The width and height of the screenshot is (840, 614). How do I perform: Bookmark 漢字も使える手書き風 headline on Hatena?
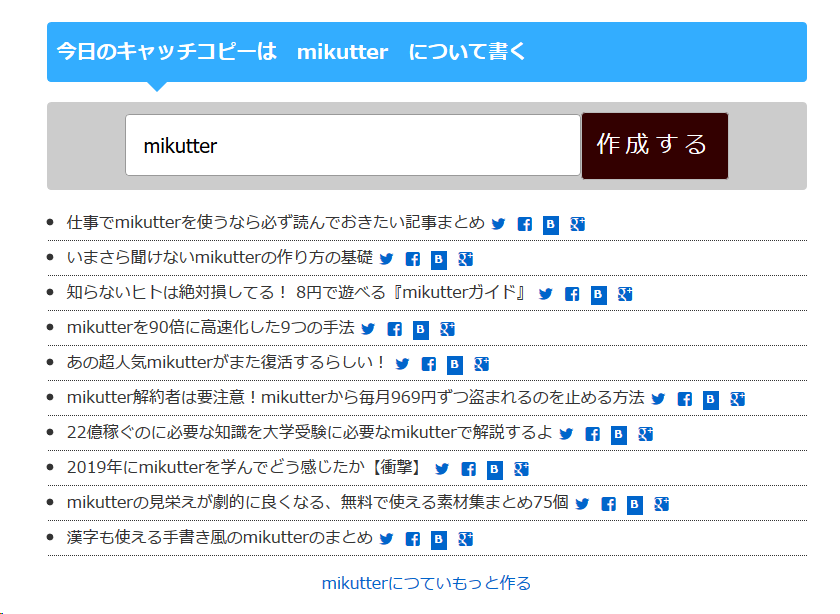tap(438, 540)
